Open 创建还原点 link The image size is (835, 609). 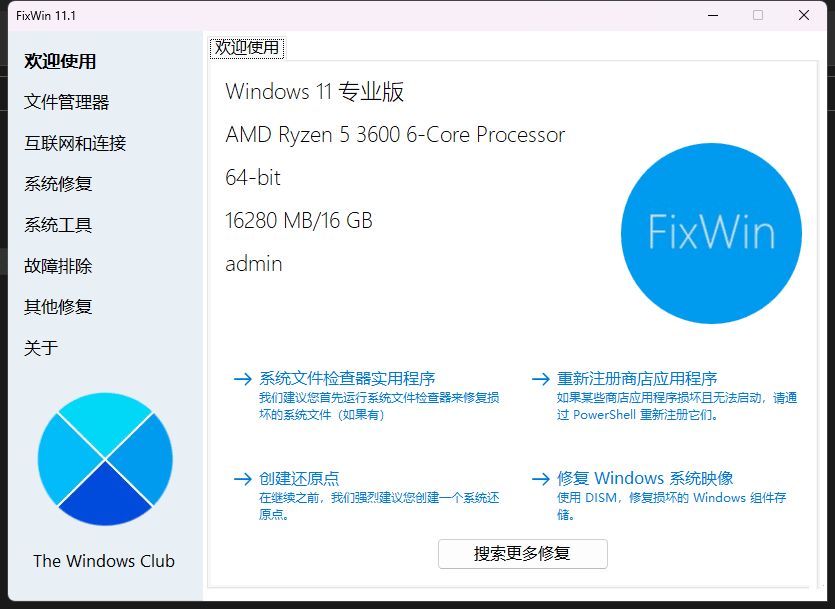(299, 479)
